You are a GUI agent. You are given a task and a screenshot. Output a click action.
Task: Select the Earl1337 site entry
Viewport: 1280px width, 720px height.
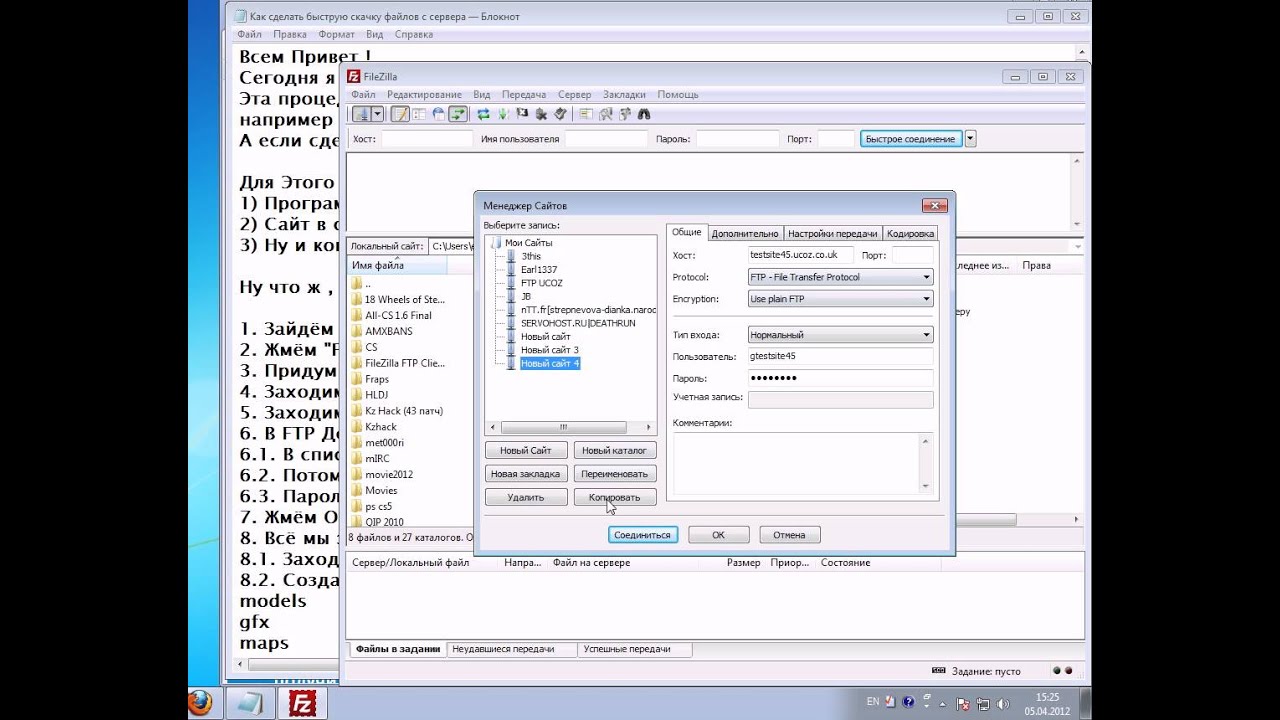539,269
